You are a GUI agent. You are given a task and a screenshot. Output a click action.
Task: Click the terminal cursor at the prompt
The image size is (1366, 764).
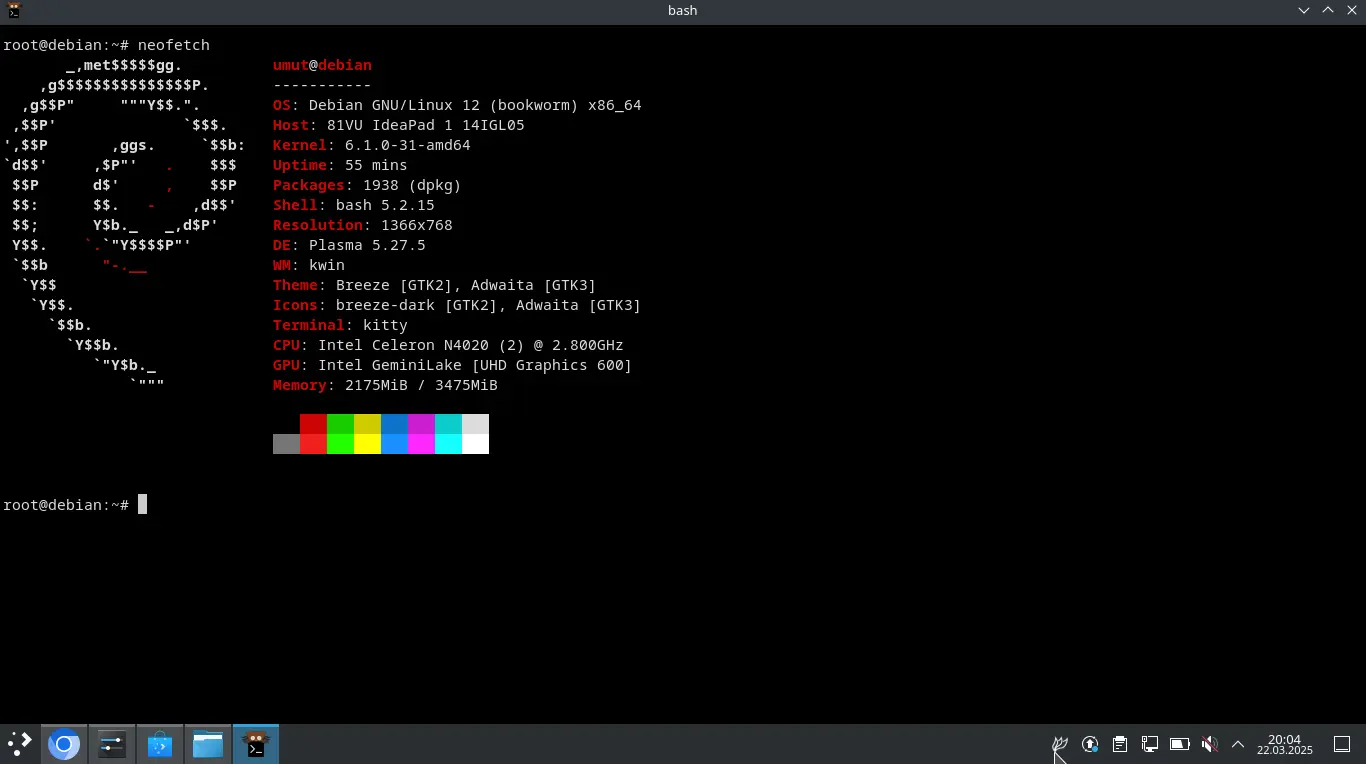(x=142, y=505)
